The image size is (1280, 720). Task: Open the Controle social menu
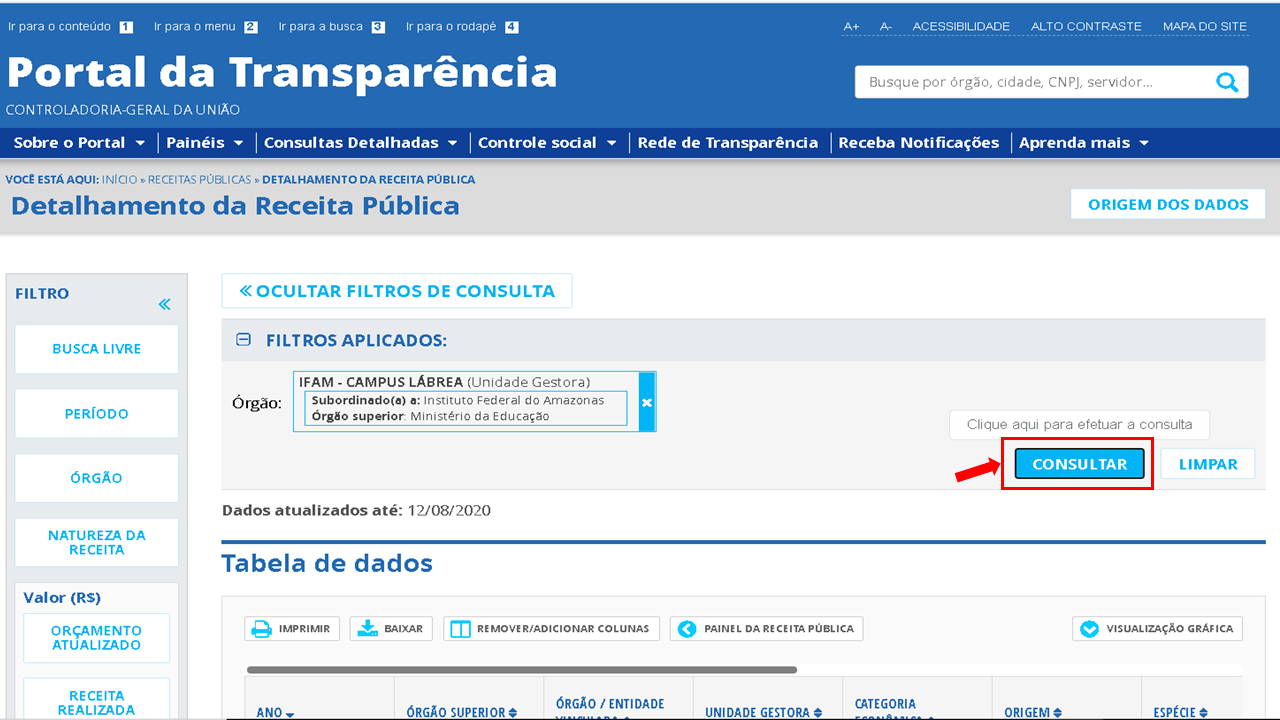547,143
